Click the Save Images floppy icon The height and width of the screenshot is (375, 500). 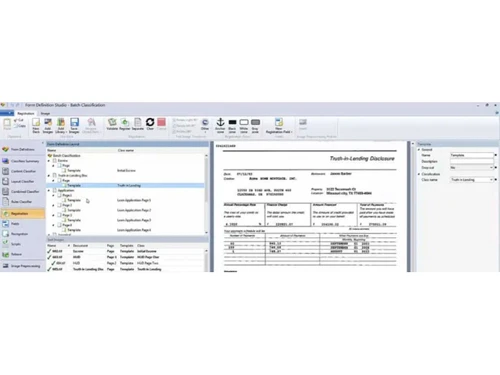[74, 125]
